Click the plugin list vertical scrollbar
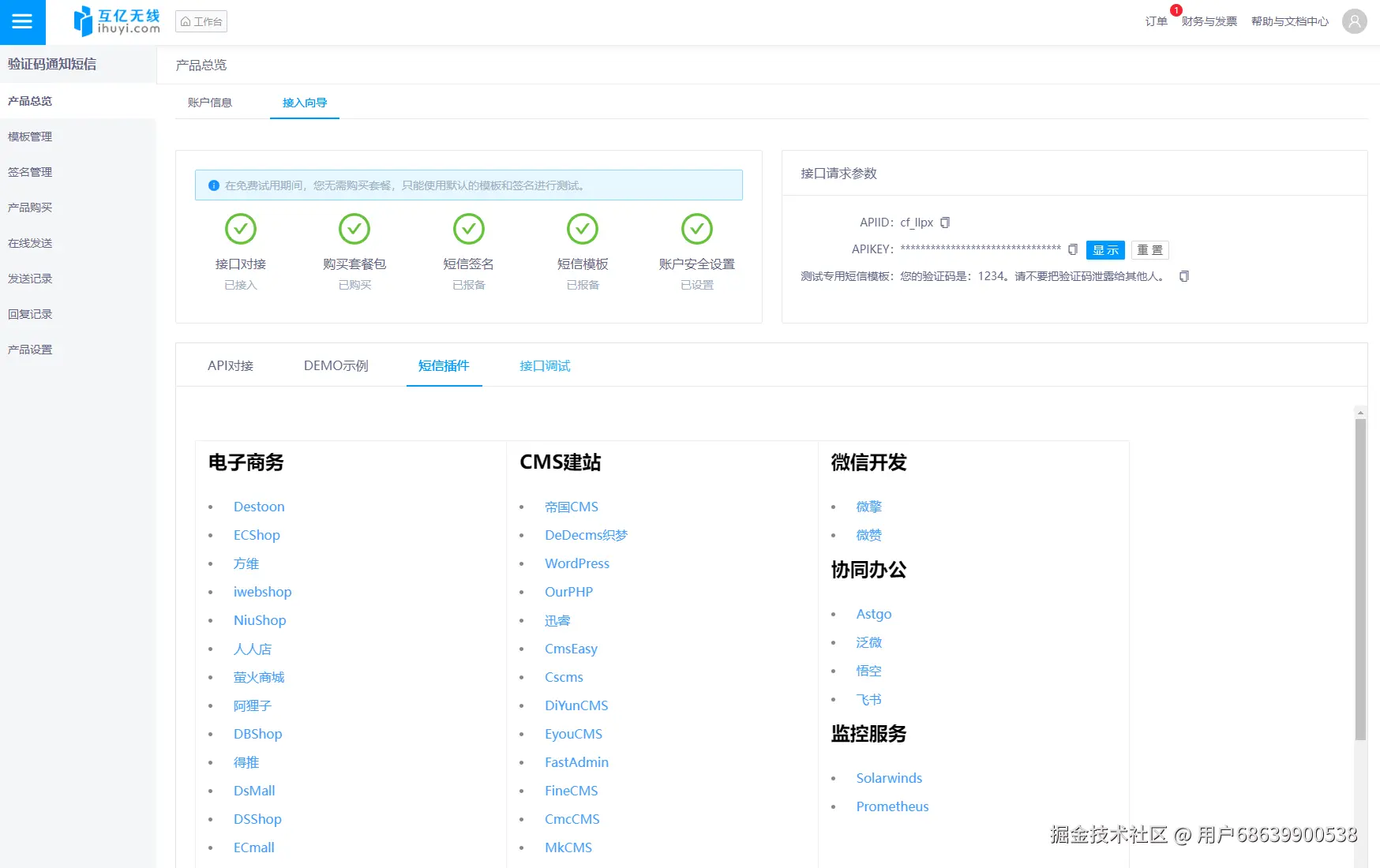The width and height of the screenshot is (1380, 868). click(1360, 579)
